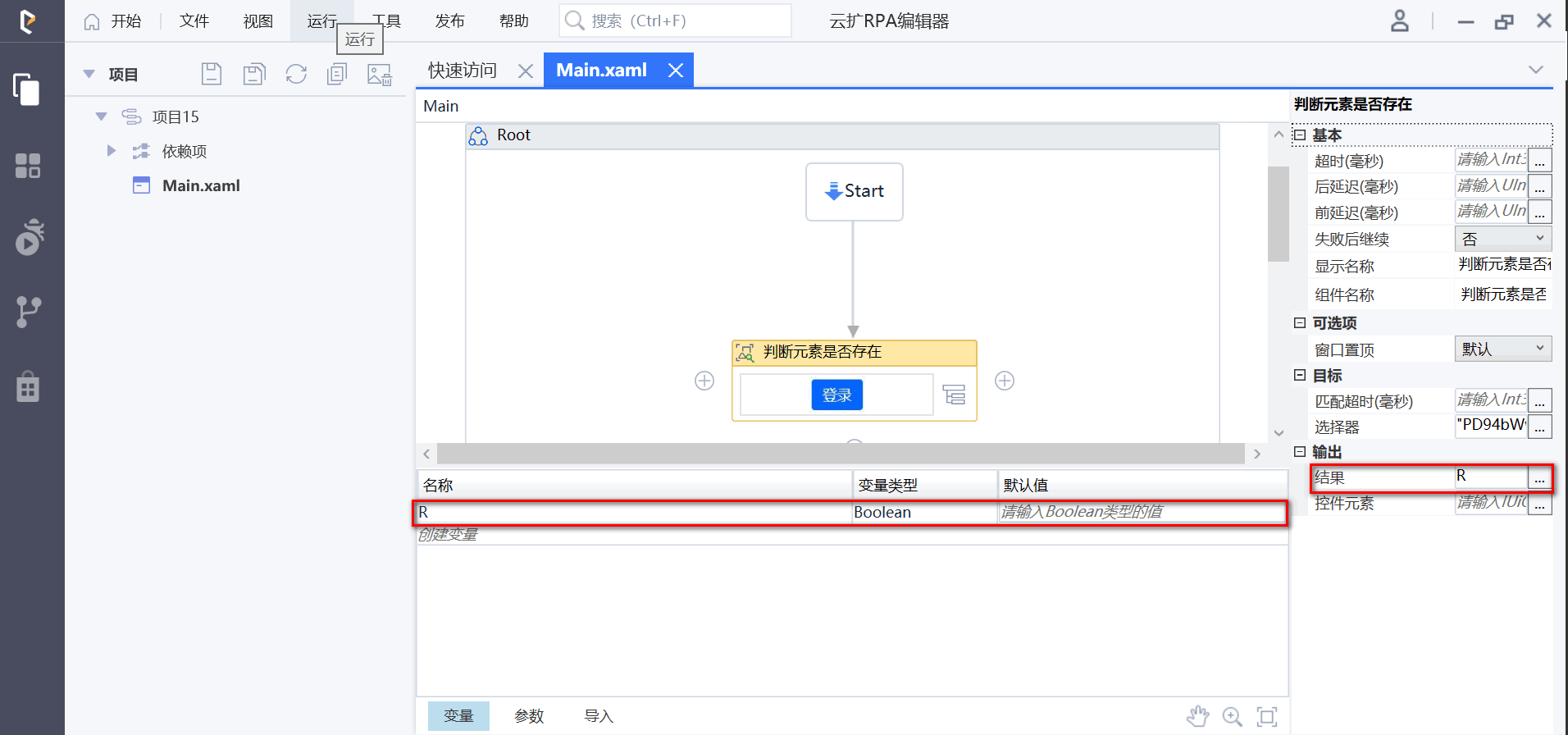Click the Start node

pyautogui.click(x=855, y=191)
